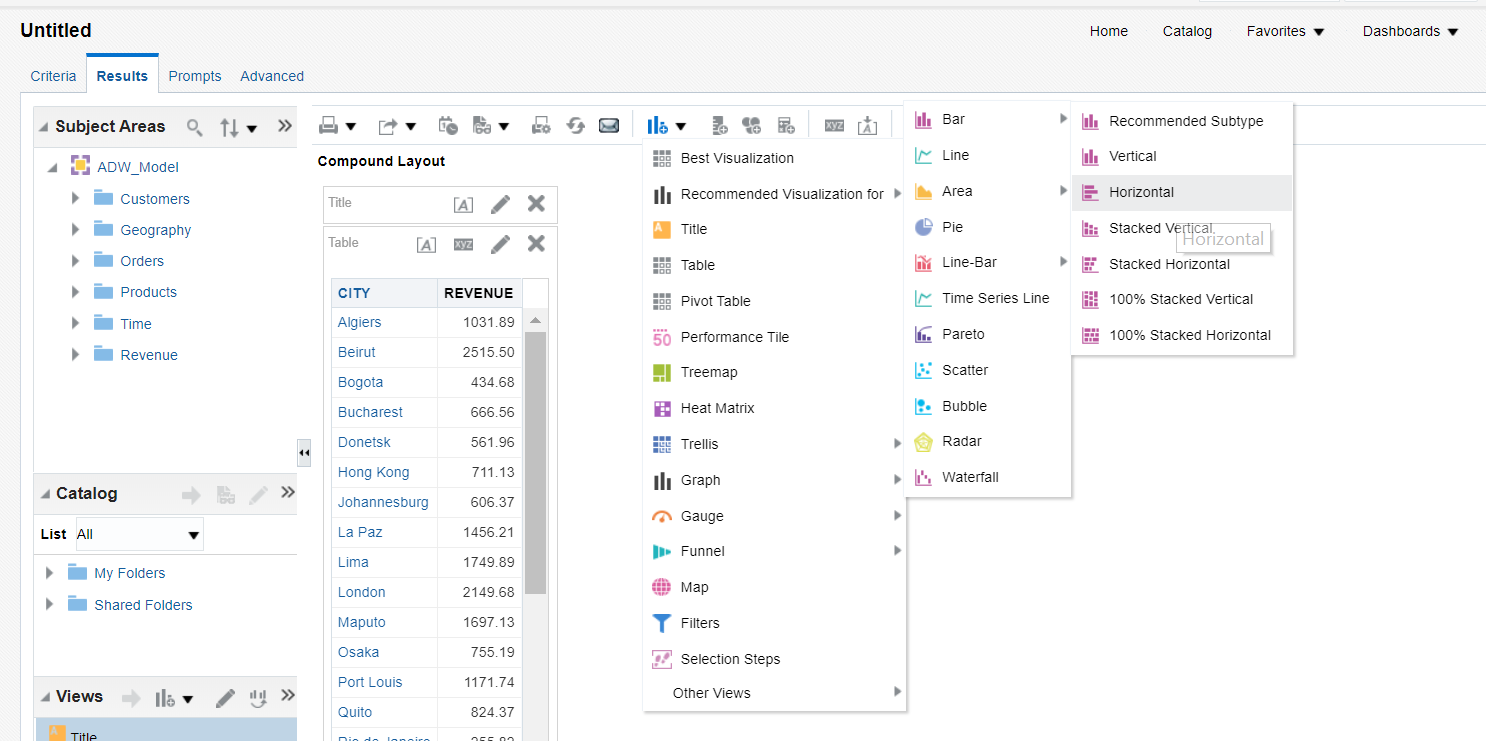Viewport: 1486px width, 741px height.
Task: Click the Johannesburg city link
Action: (x=383, y=502)
